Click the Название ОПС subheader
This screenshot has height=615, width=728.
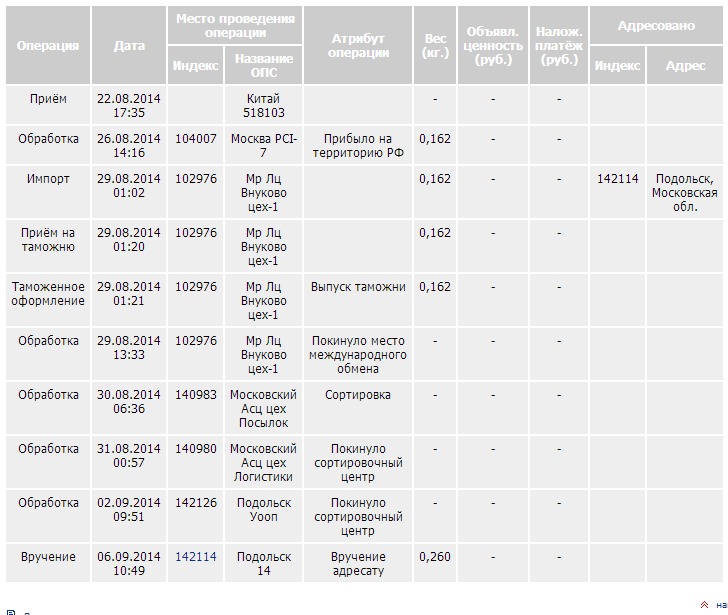[x=263, y=66]
